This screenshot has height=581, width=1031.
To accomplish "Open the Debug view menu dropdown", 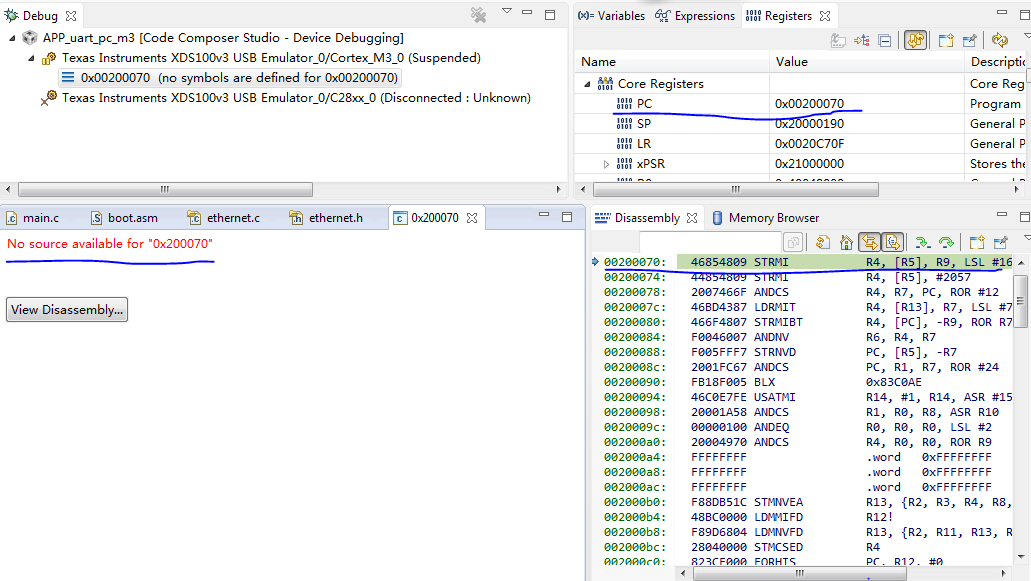I will coord(507,11).
